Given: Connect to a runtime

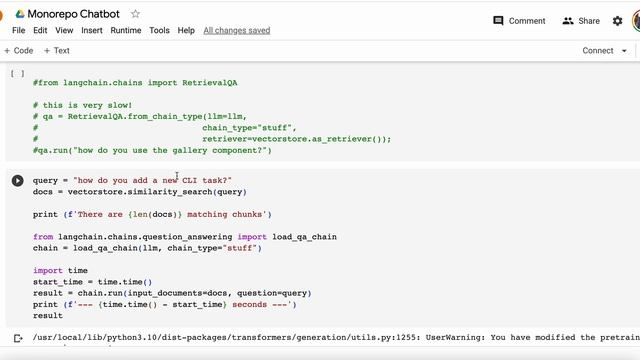Looking at the screenshot, I should 598,51.
